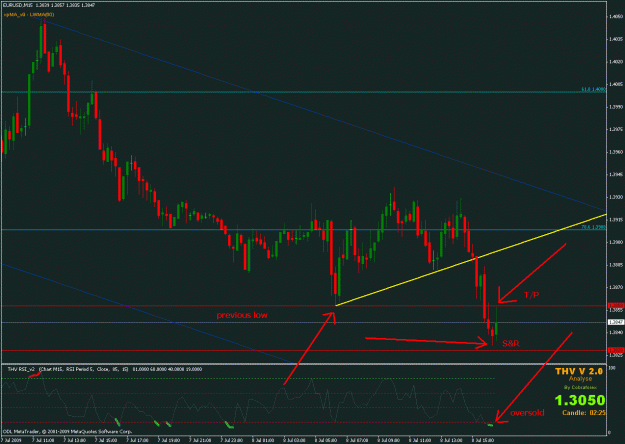
Task: Click the 76.4 Fibonacci level label
Action: 593,227
